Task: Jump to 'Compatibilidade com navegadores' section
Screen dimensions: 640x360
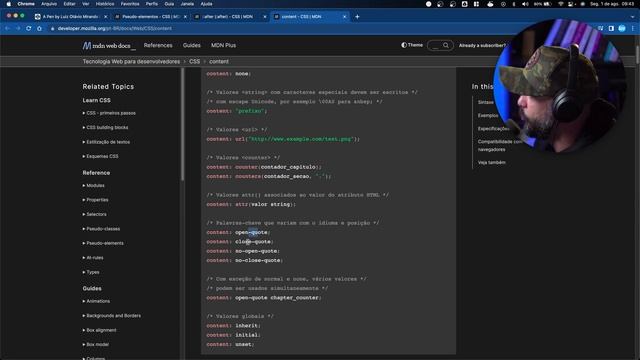Action: tap(500, 146)
